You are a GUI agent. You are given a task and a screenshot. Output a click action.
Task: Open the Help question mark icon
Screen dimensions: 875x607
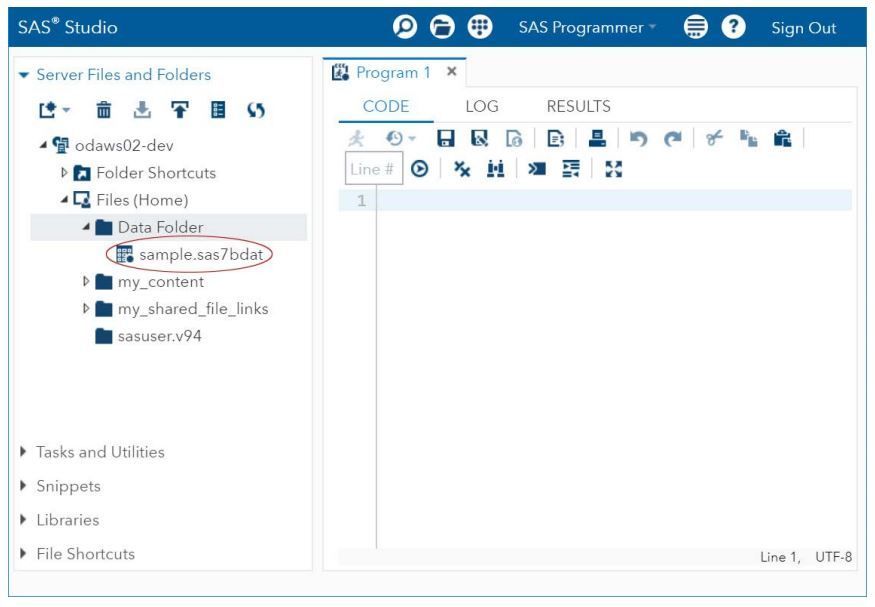(733, 27)
